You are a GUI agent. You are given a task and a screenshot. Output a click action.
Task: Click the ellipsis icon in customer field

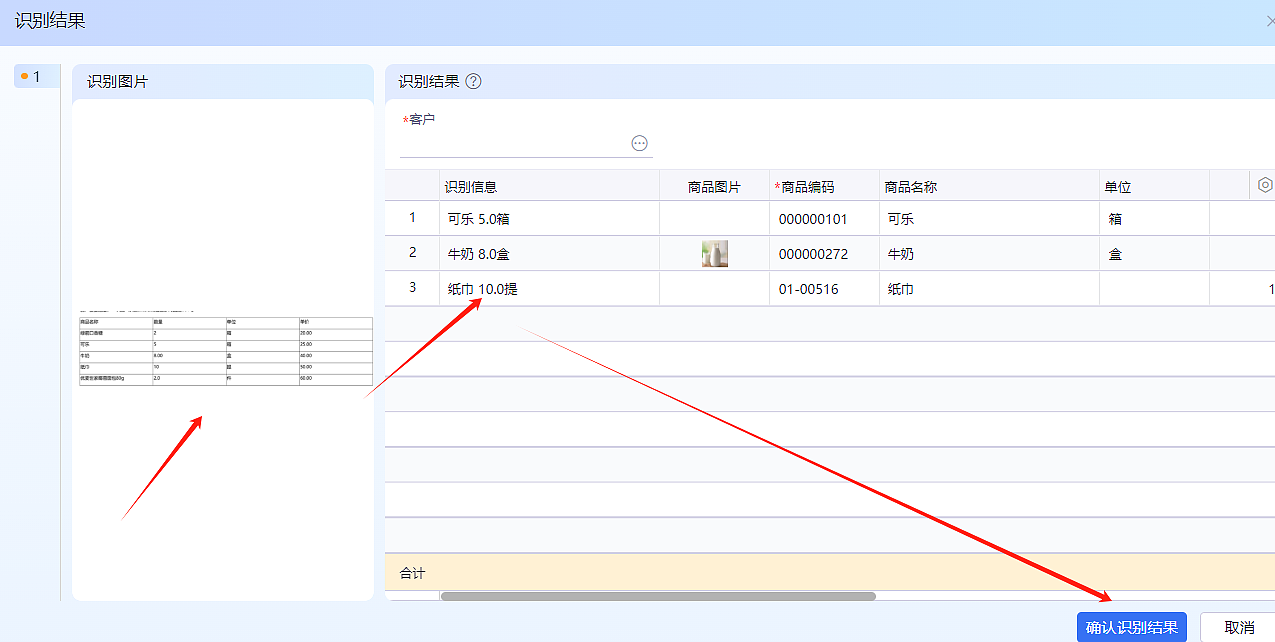coord(639,142)
